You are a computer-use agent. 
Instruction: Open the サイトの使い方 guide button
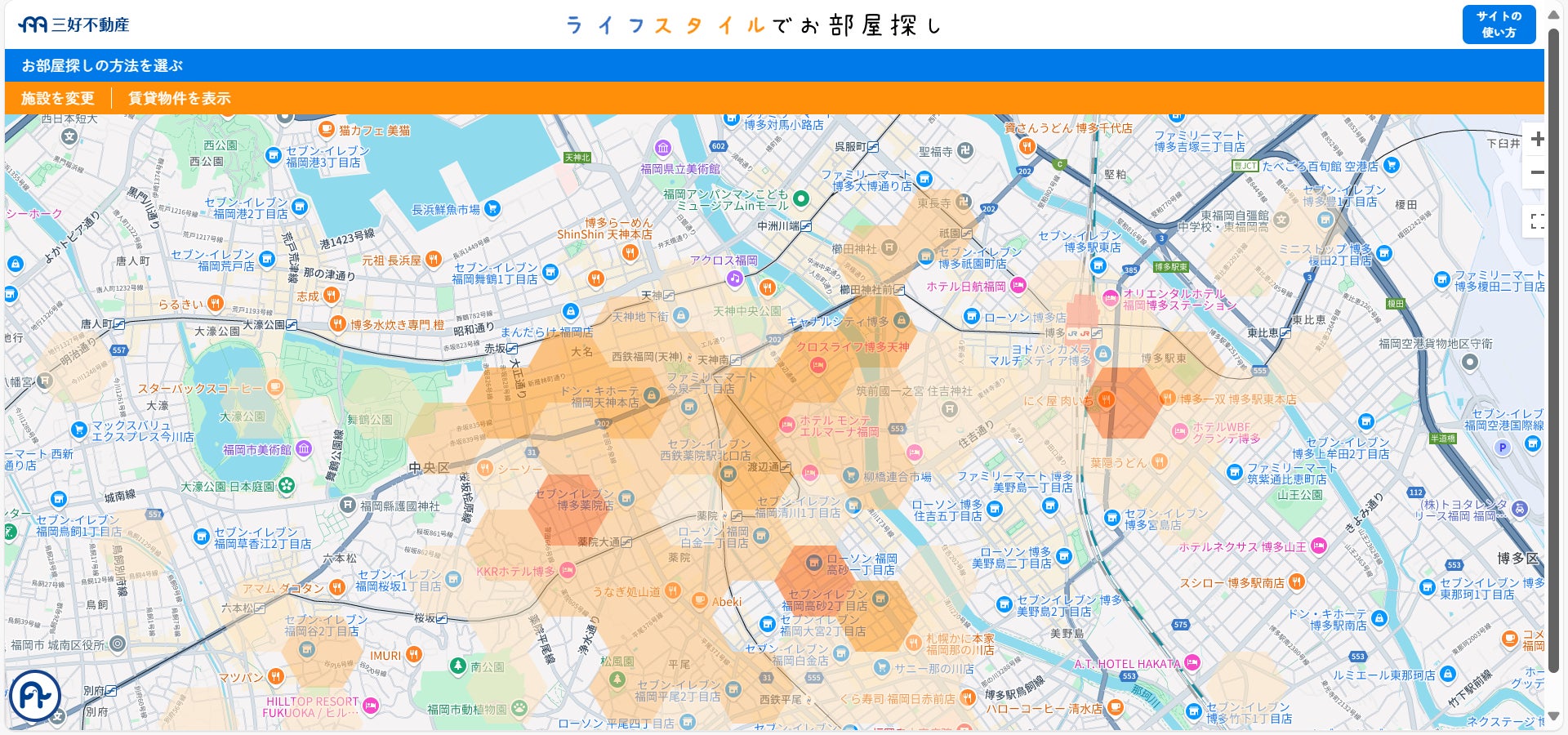point(1499,24)
